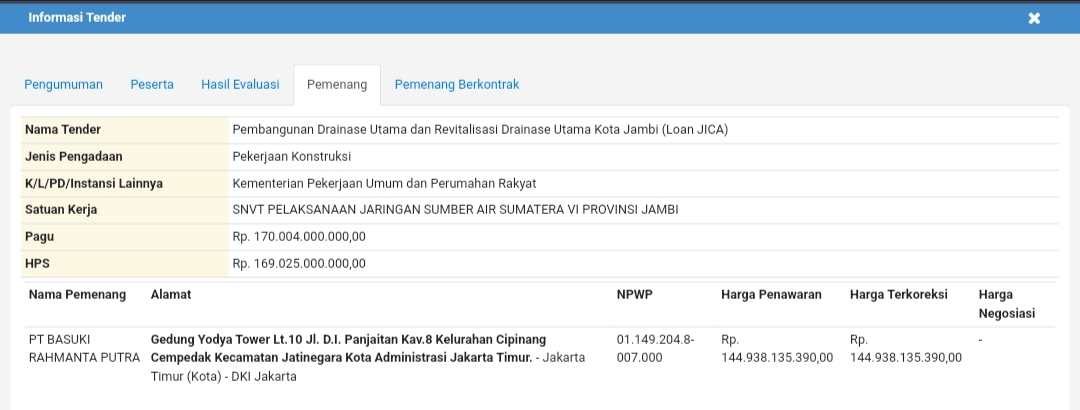
Task: Select the HPS value Rp. 169.025.000.000,00
Action: tap(299, 263)
